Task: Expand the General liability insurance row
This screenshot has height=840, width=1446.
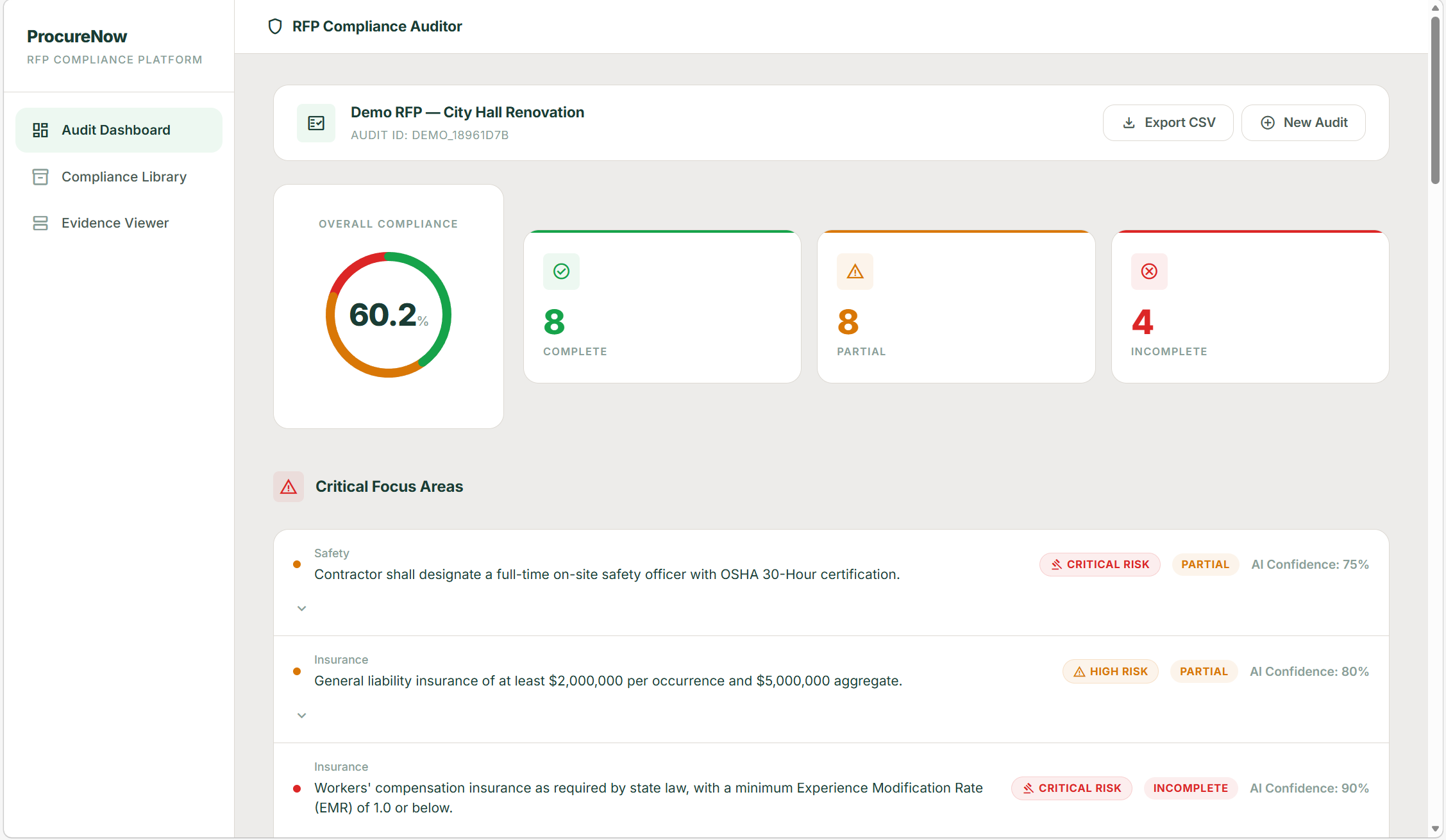Action: [x=301, y=716]
